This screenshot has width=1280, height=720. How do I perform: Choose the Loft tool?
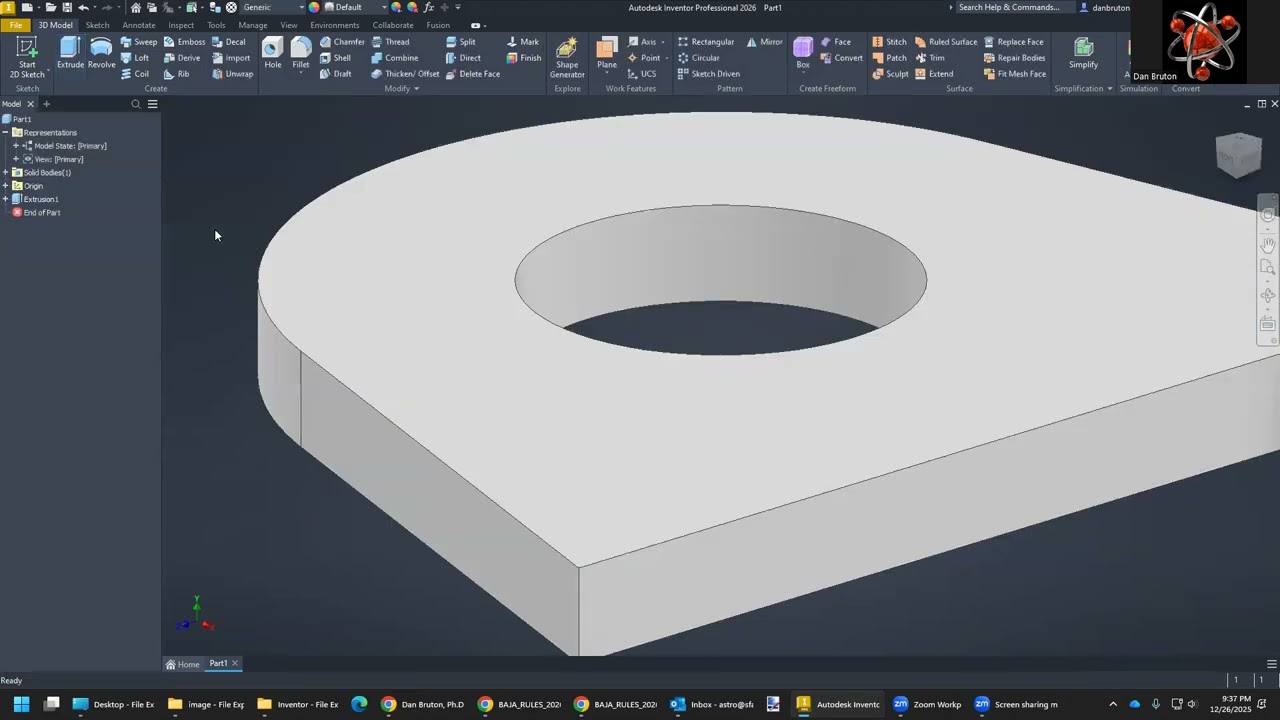[x=134, y=58]
